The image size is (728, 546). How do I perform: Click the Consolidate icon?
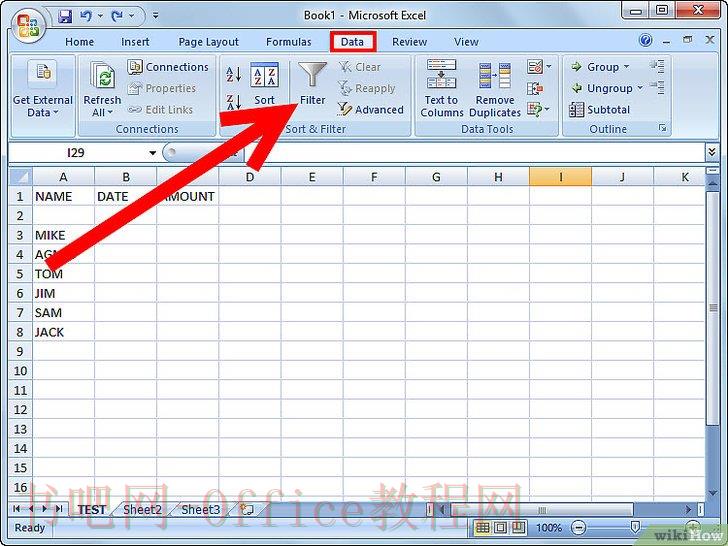[x=535, y=88]
